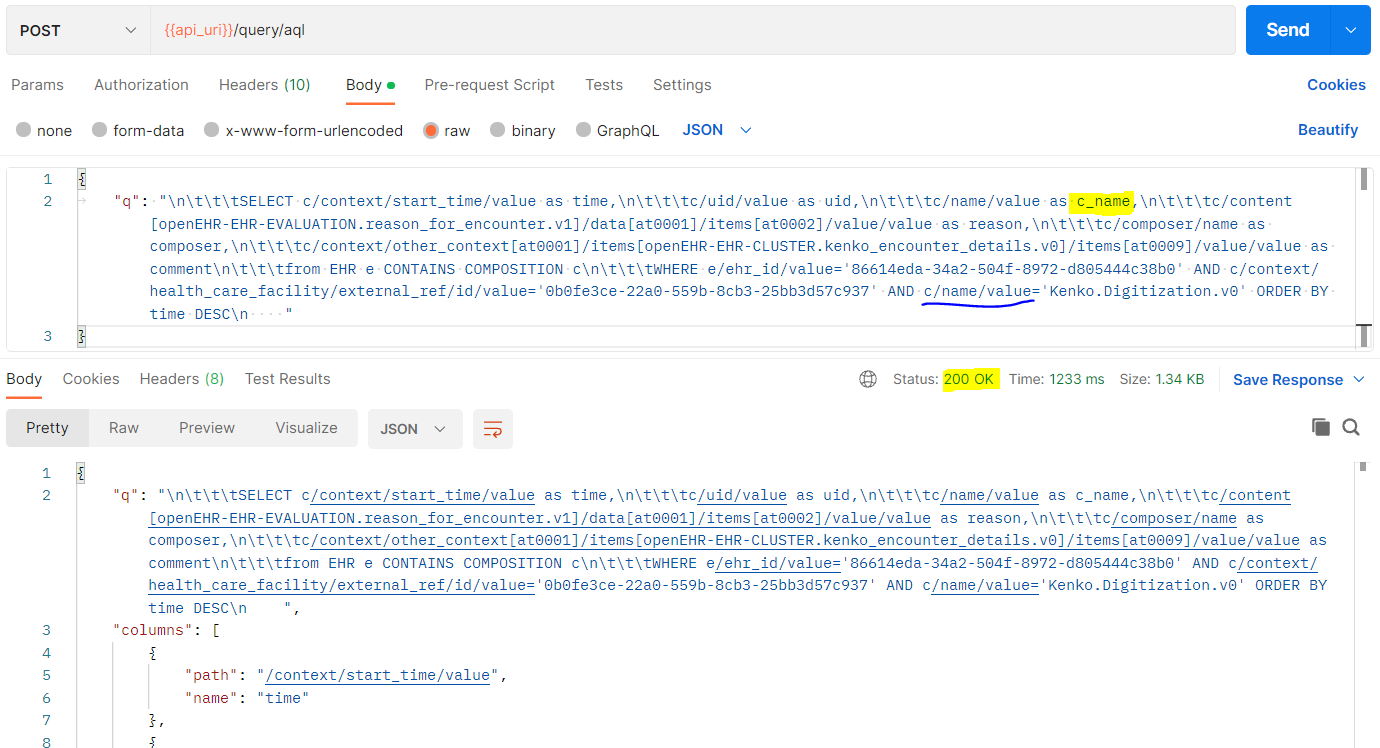
Task: Click the globe network status icon
Action: 868,378
